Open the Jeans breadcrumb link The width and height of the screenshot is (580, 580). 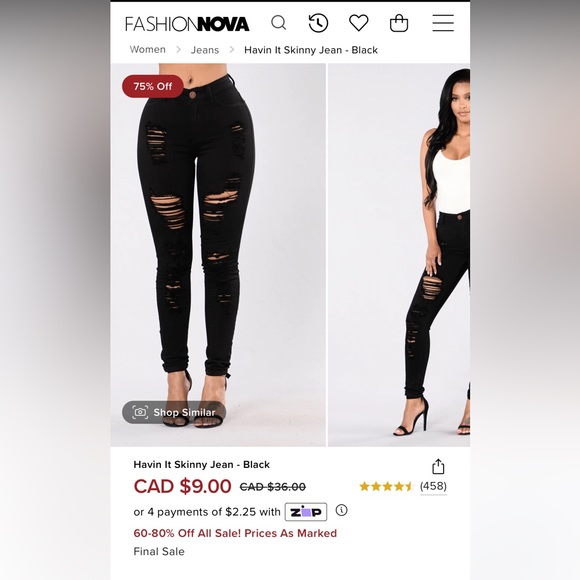click(205, 50)
